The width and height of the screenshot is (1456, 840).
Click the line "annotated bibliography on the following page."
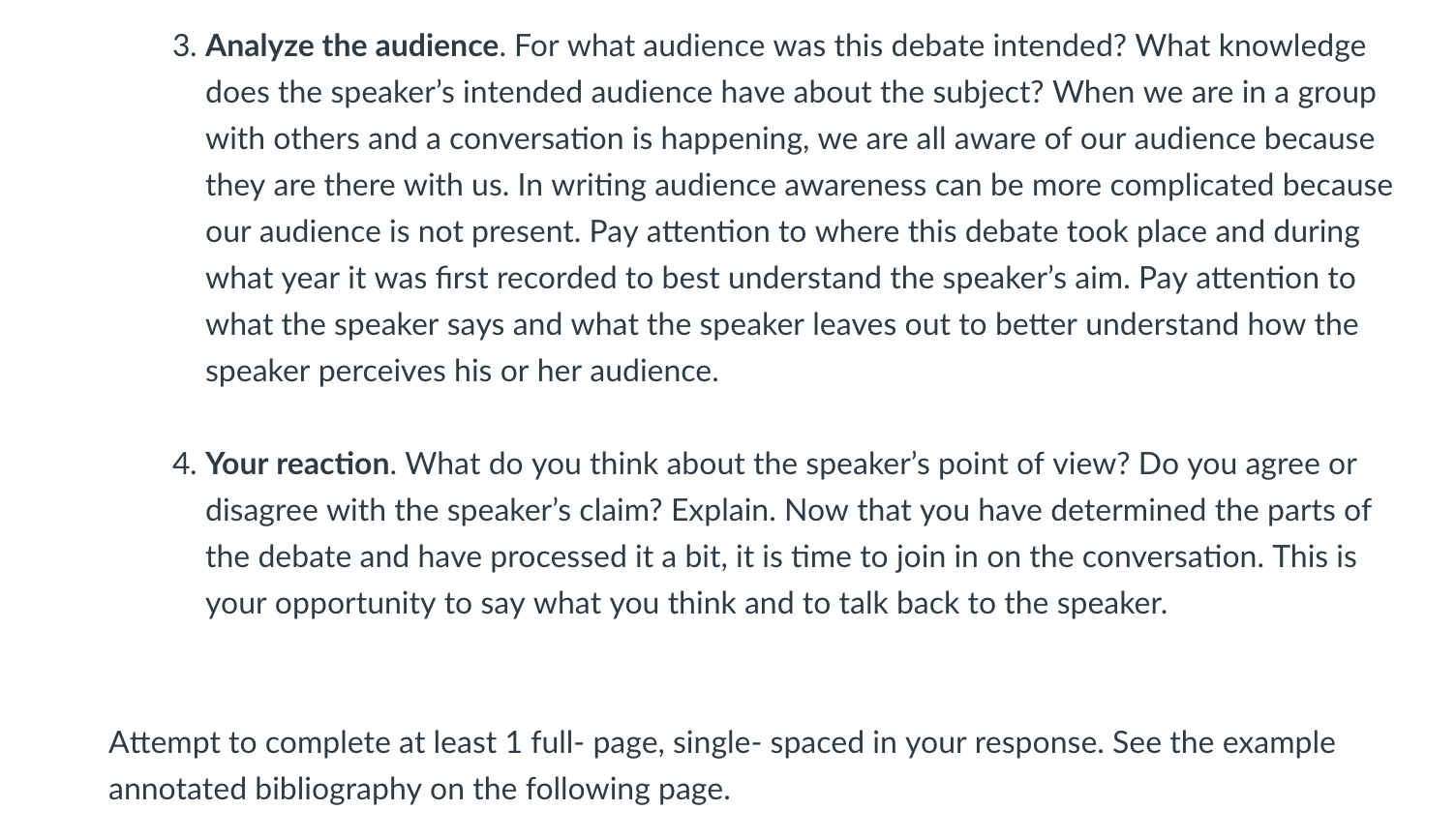click(419, 790)
